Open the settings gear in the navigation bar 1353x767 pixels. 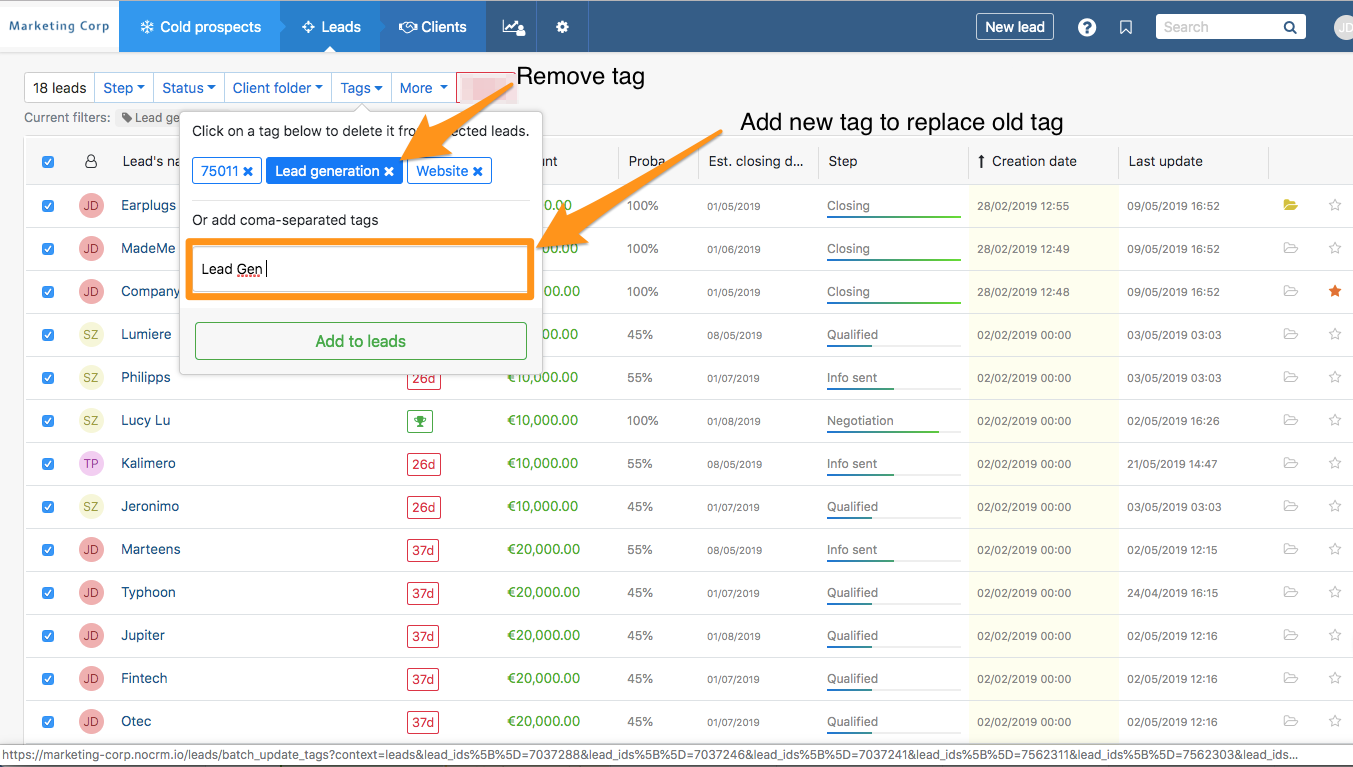click(562, 26)
